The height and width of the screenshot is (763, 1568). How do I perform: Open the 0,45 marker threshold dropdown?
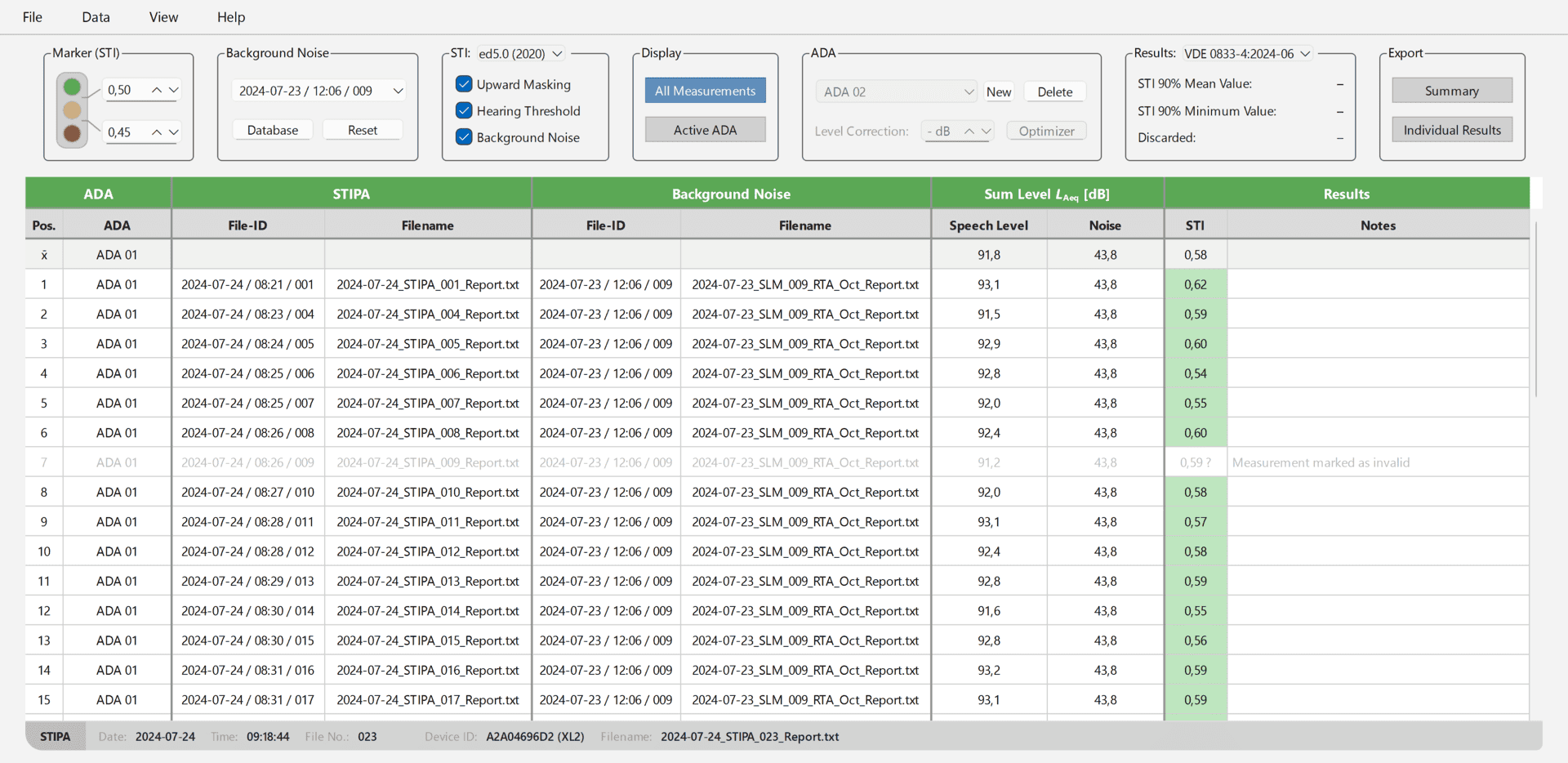click(174, 132)
